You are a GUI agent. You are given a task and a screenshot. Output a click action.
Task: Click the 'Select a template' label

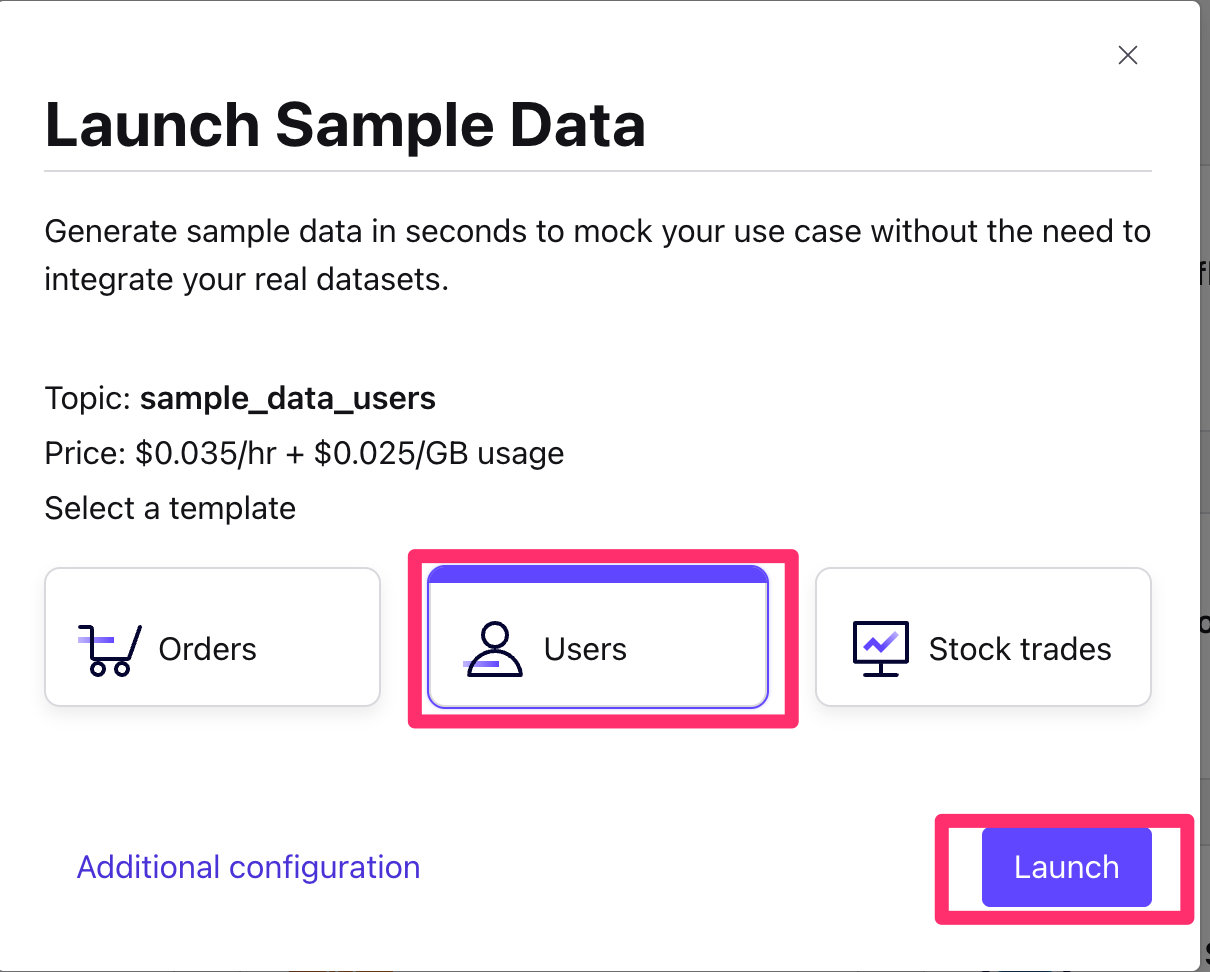coord(170,509)
